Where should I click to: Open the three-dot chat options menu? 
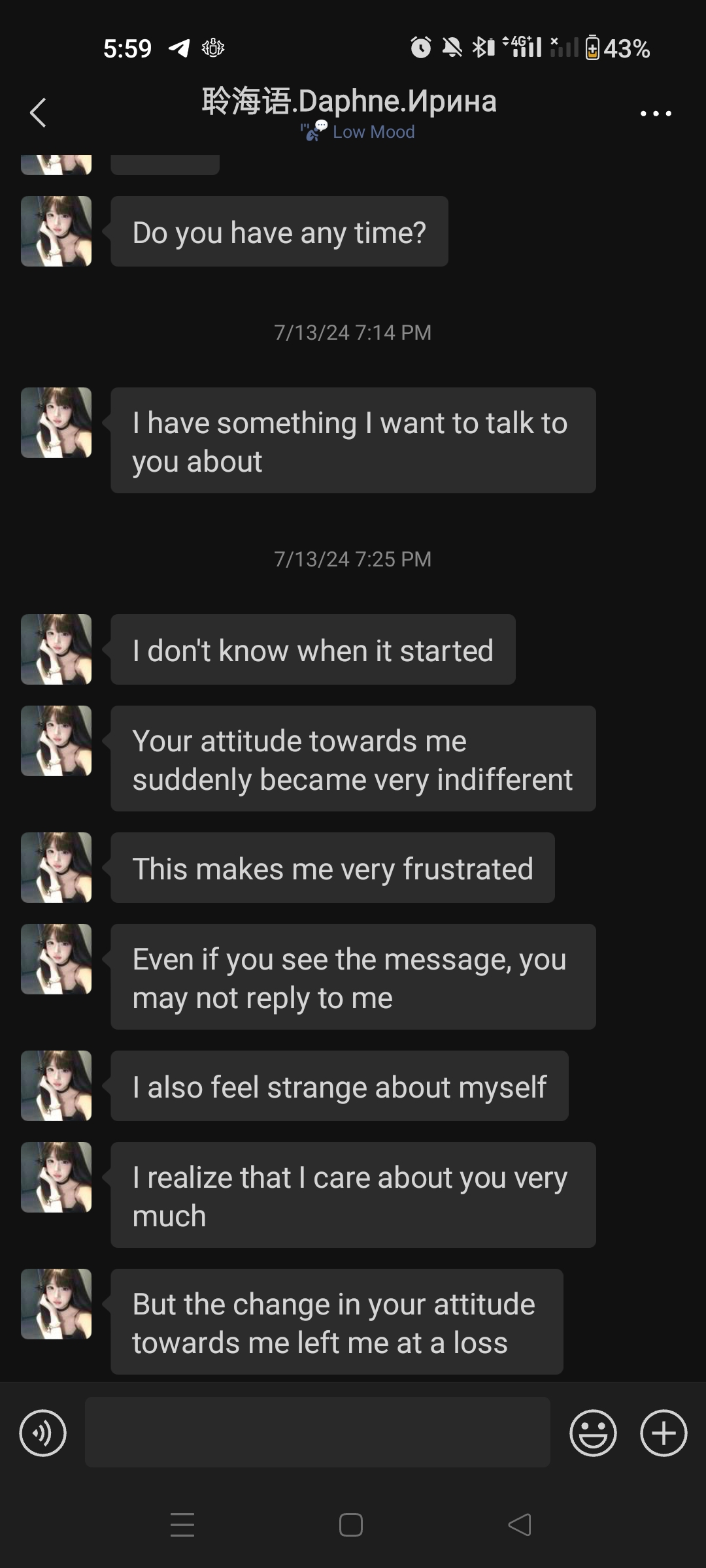[x=656, y=113]
